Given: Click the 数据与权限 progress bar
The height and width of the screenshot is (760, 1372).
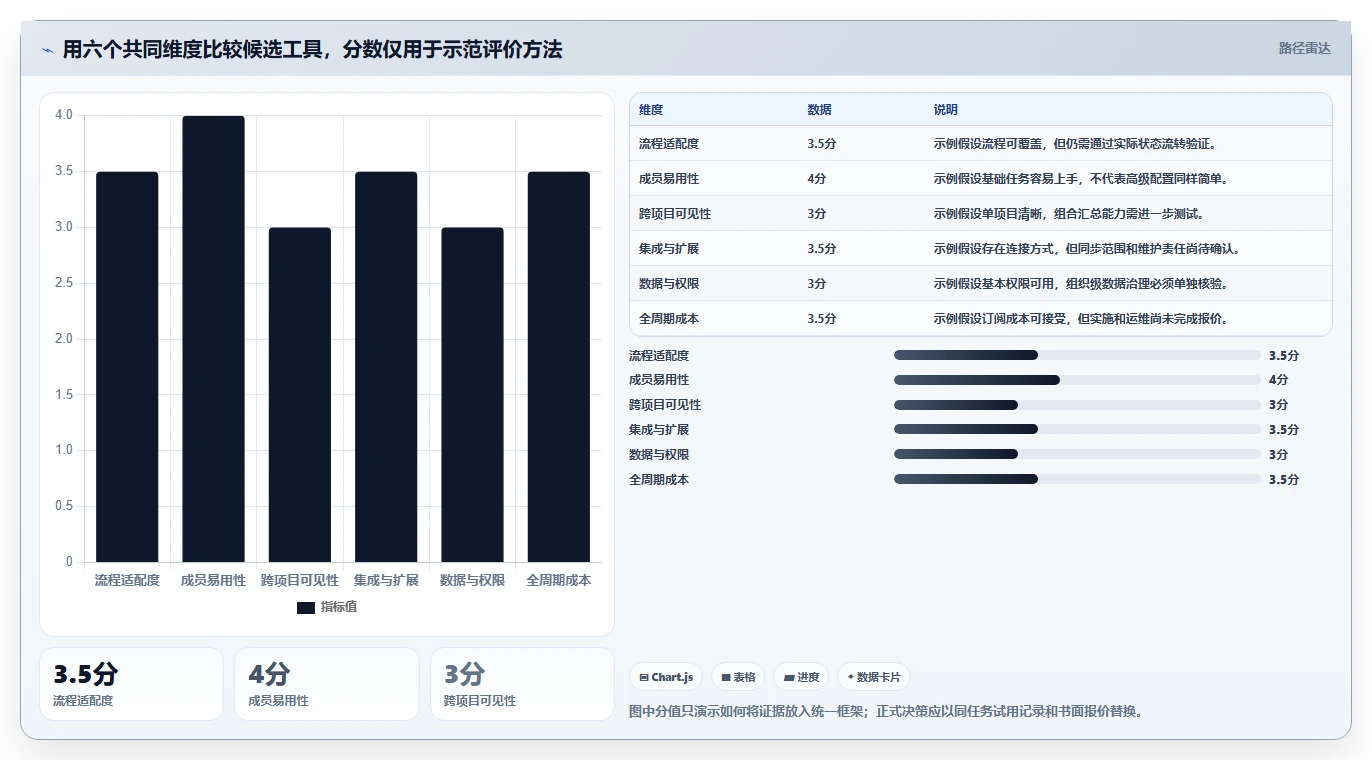Looking at the screenshot, I should click(x=1077, y=454).
